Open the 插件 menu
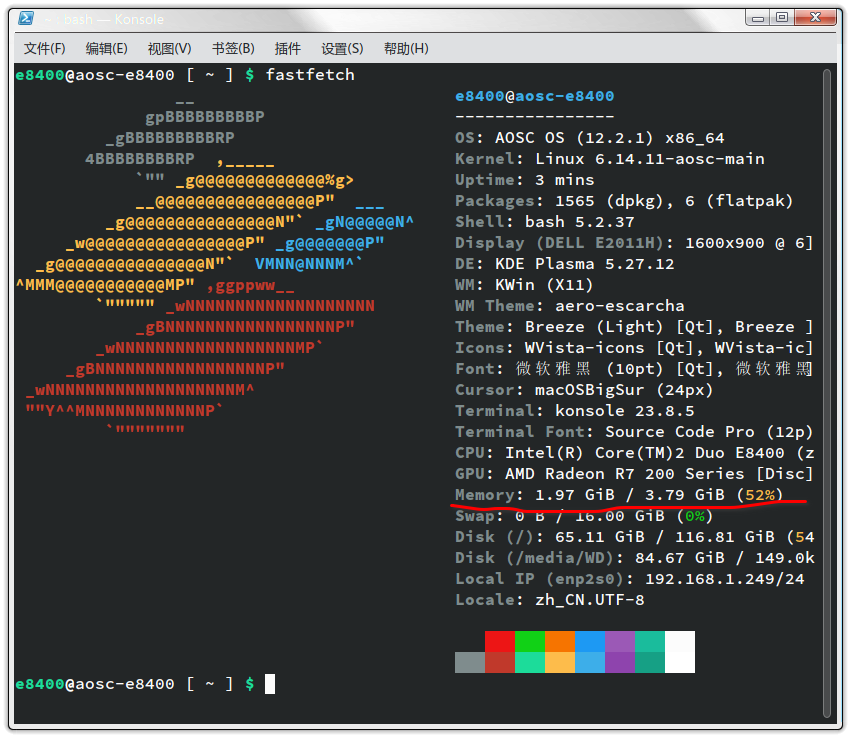The width and height of the screenshot is (851, 738). click(x=287, y=49)
